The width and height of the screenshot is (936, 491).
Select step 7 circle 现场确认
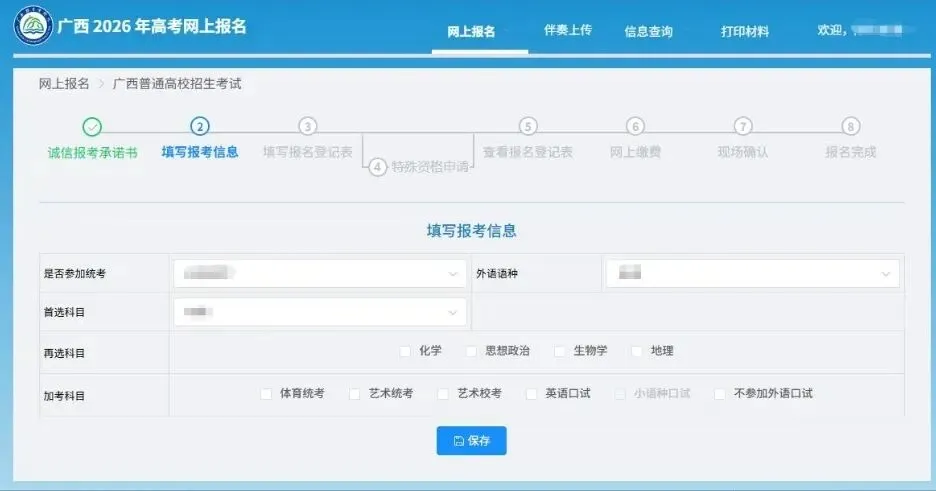tap(743, 126)
